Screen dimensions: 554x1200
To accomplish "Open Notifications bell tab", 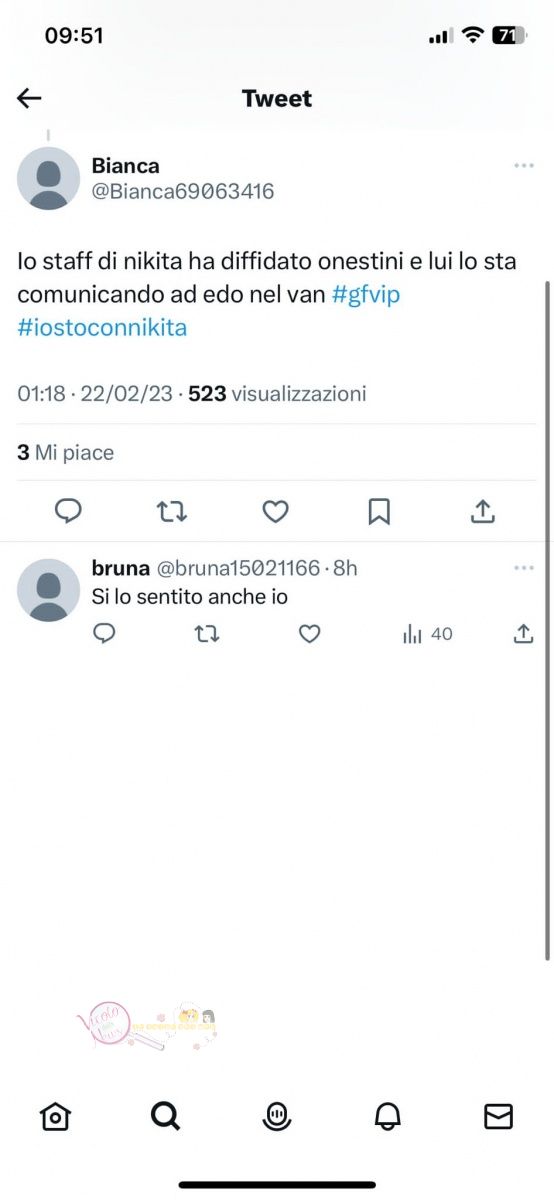I will click(388, 1116).
